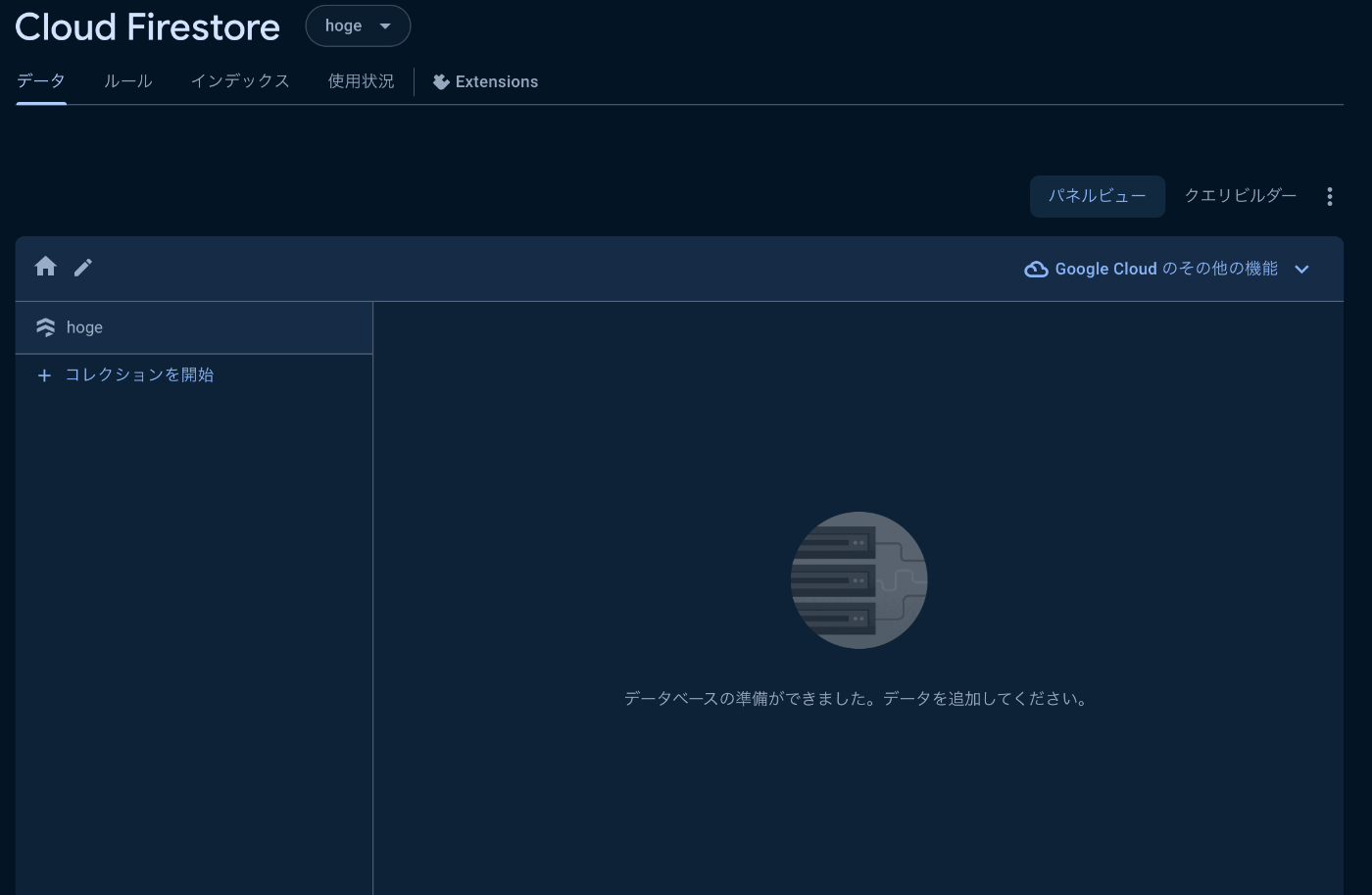Screen dimensions: 1372x895
Task: Expand the Google Cloud features chevron
Action: (x=1302, y=270)
